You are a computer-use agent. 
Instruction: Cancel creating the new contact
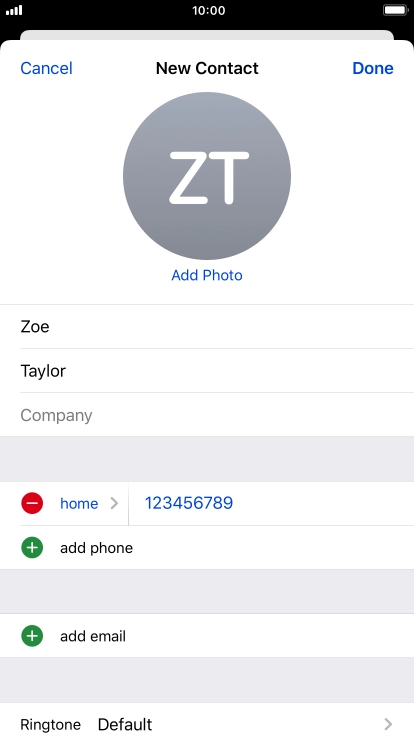coord(46,68)
